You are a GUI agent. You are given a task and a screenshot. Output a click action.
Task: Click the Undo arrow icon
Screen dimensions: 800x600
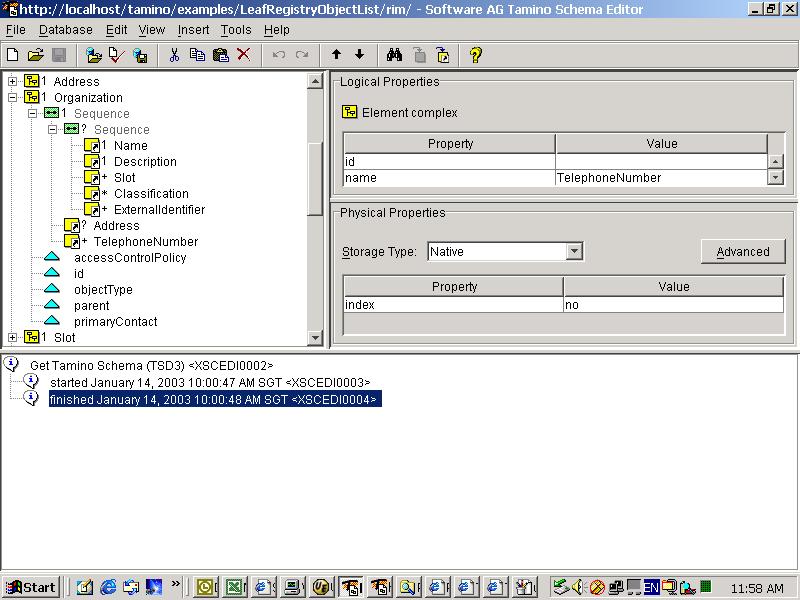tap(279, 55)
